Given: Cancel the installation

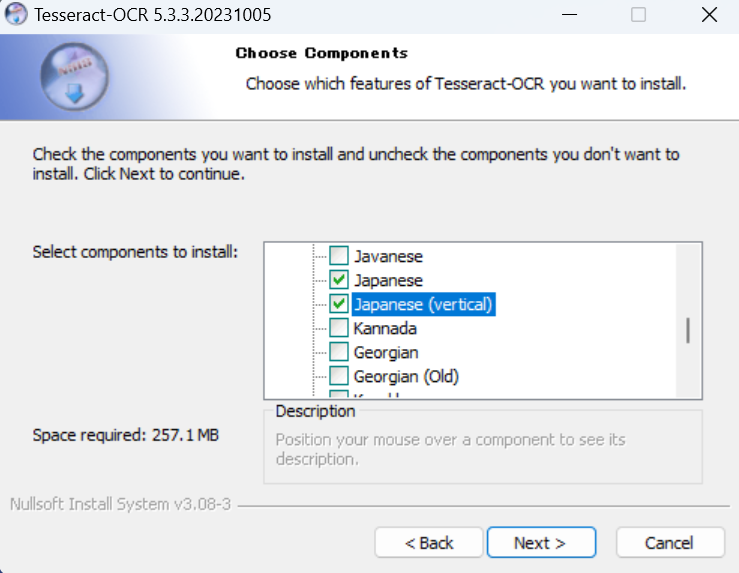Looking at the screenshot, I should [x=670, y=543].
